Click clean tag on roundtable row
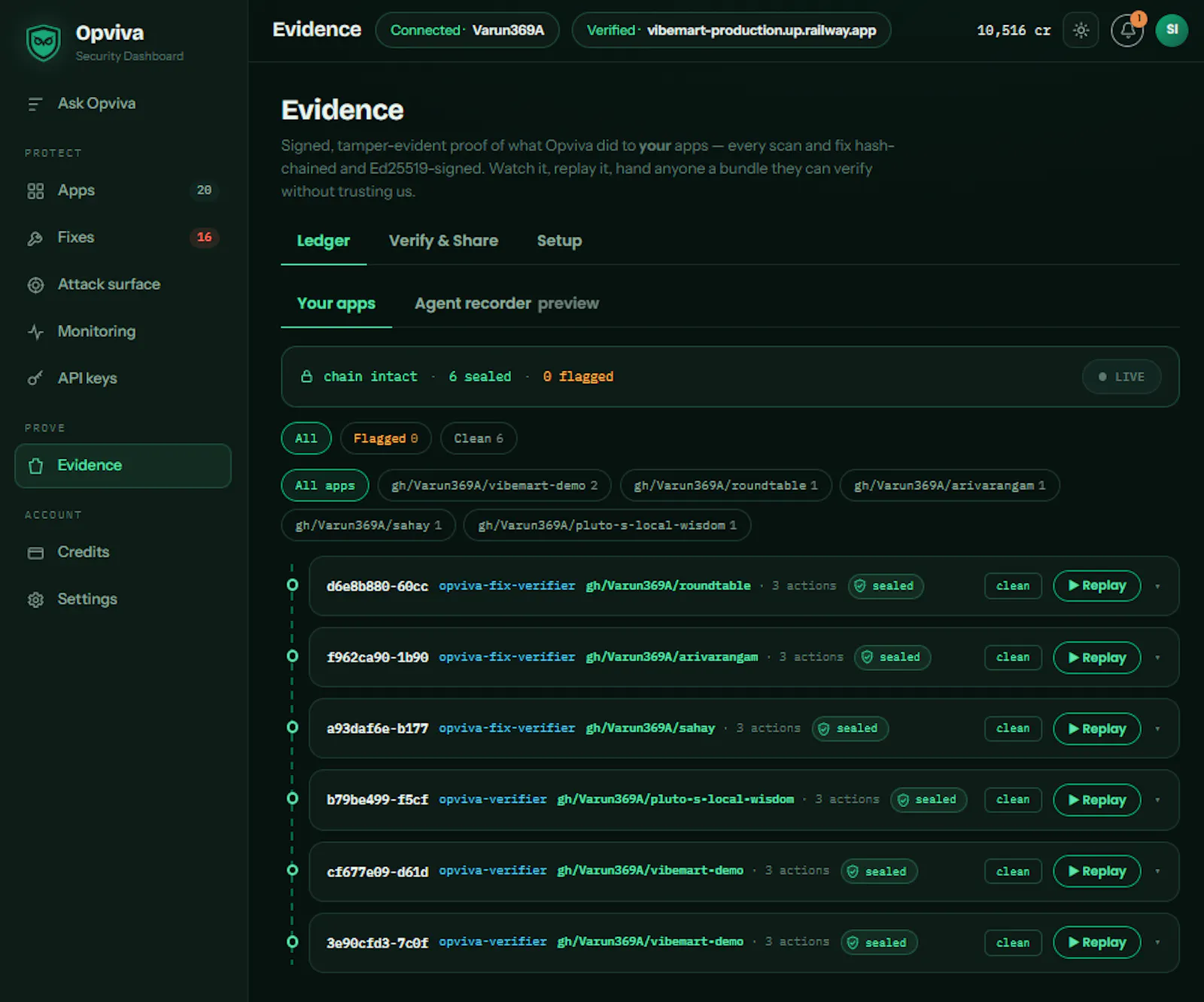The width and height of the screenshot is (1204, 1002). [x=1013, y=586]
